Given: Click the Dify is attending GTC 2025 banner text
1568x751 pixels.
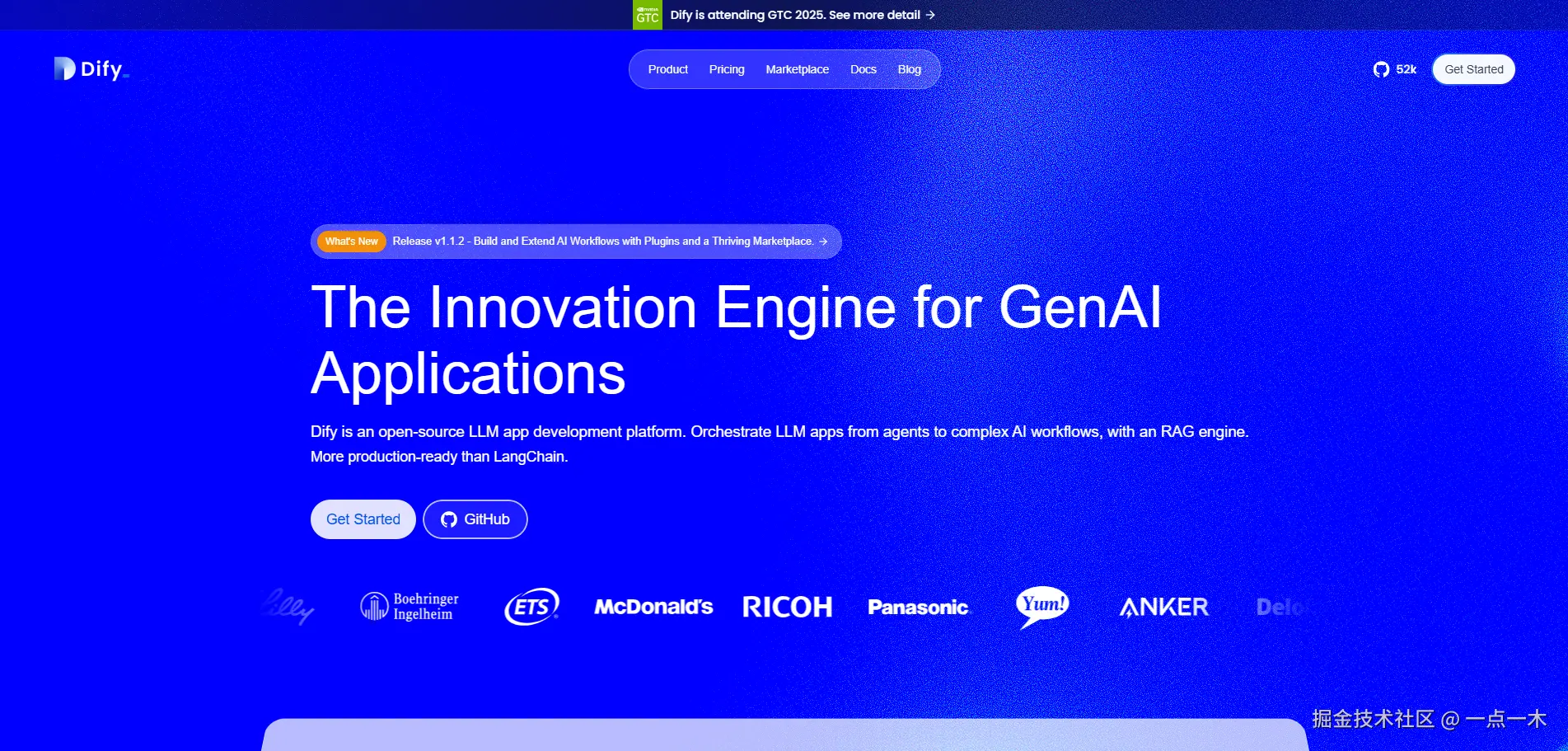Looking at the screenshot, I should click(x=795, y=15).
